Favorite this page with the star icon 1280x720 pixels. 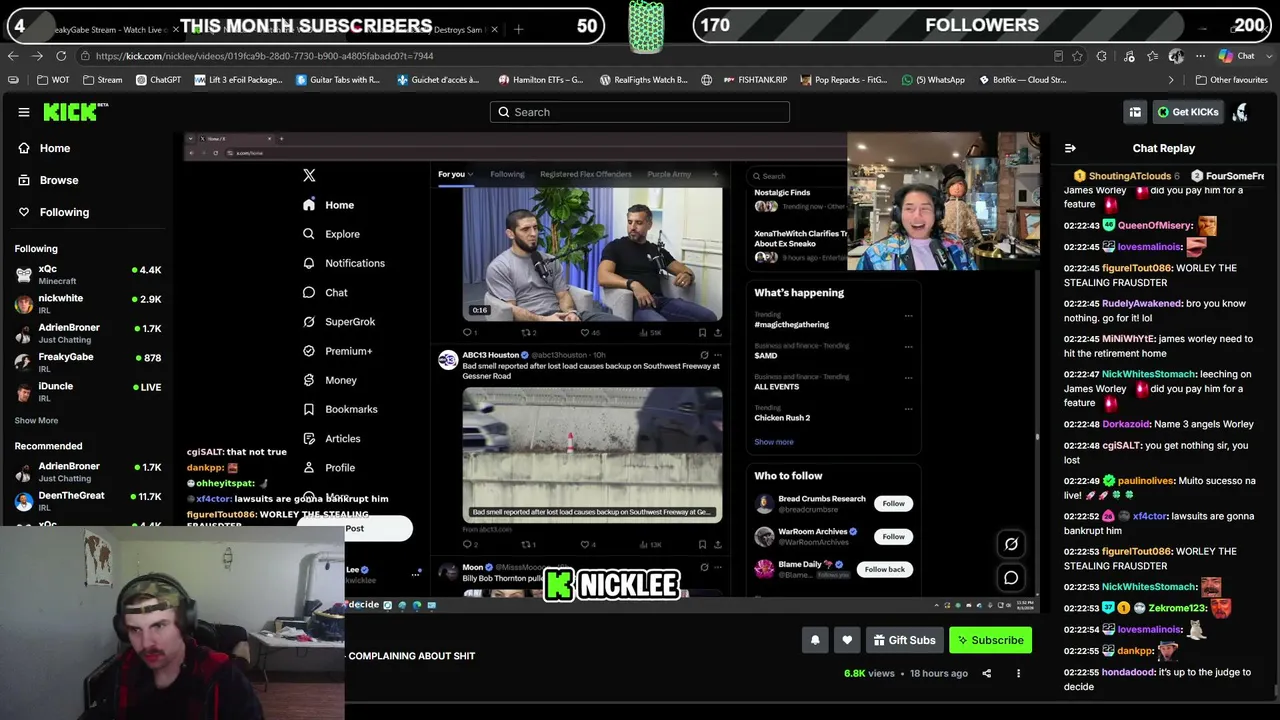click(x=1077, y=56)
